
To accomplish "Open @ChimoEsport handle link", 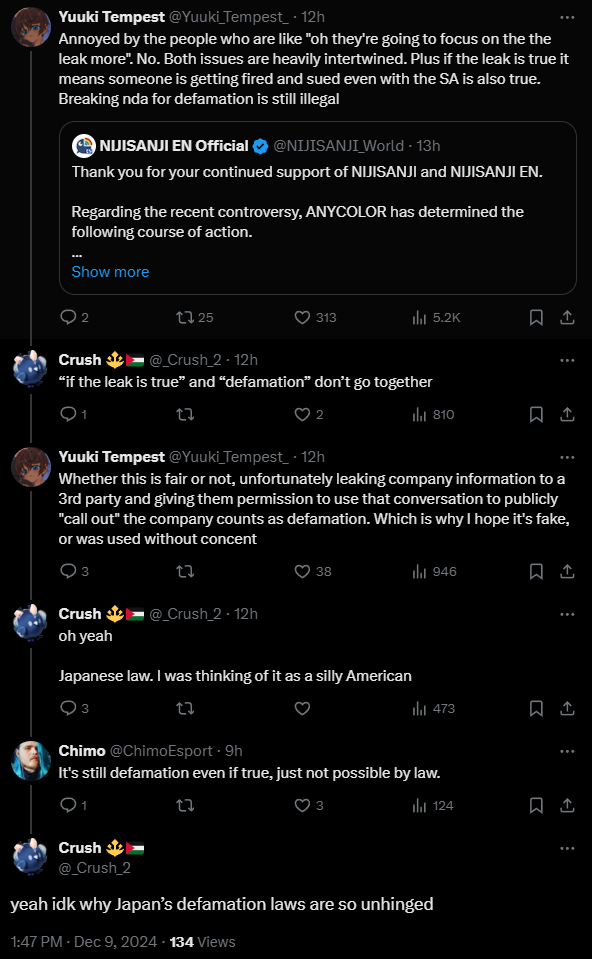I will (161, 750).
